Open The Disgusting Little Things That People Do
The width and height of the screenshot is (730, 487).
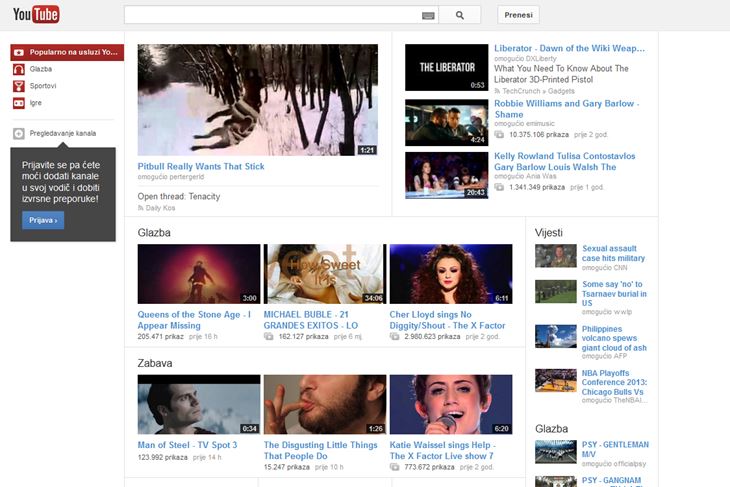point(320,450)
